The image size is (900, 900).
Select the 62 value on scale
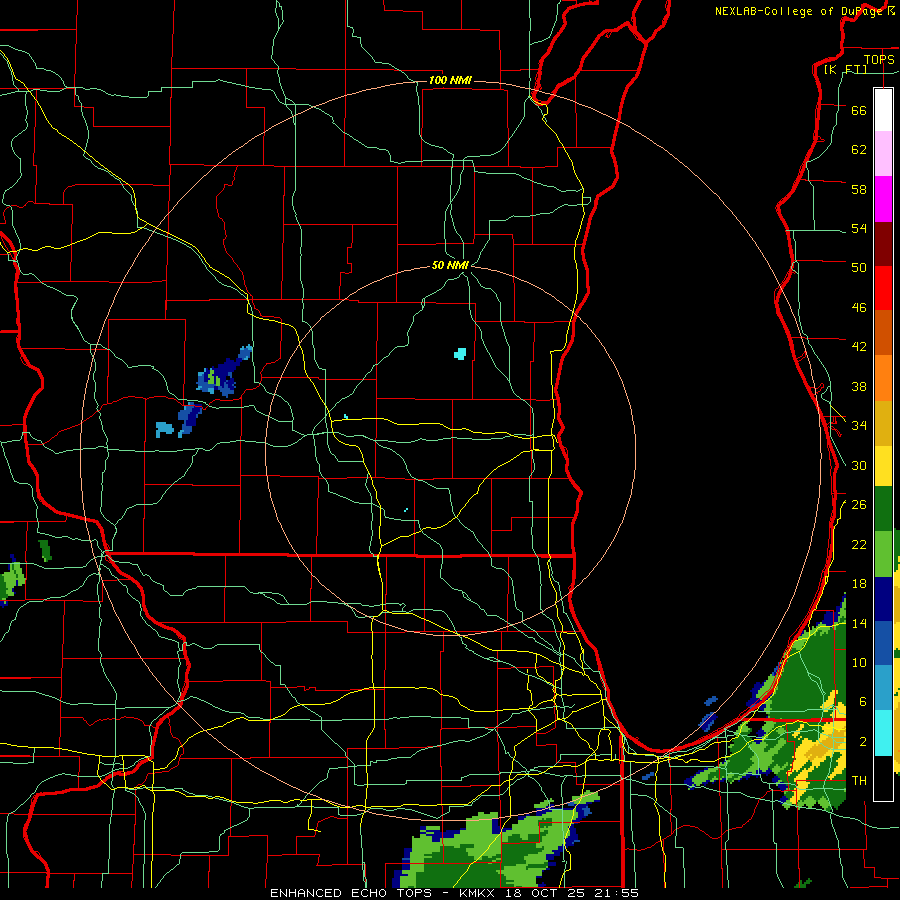859,150
